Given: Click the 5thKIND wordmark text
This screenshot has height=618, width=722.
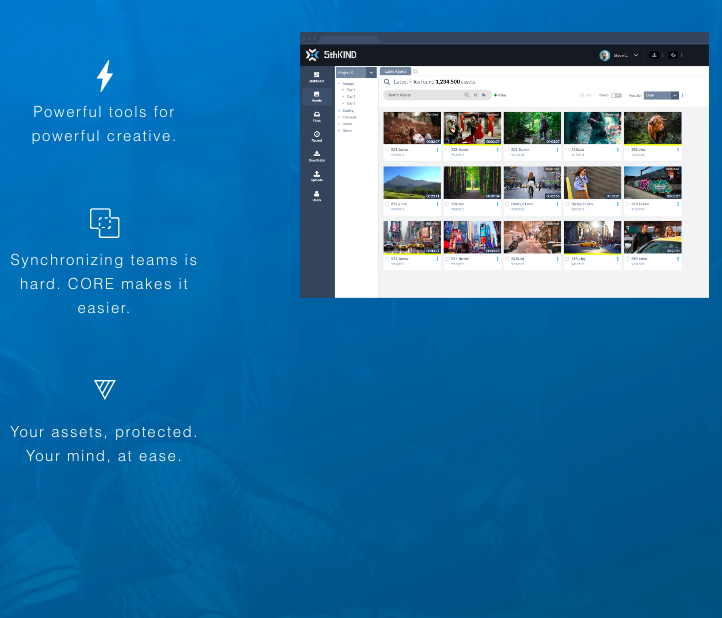Looking at the screenshot, I should [x=340, y=55].
